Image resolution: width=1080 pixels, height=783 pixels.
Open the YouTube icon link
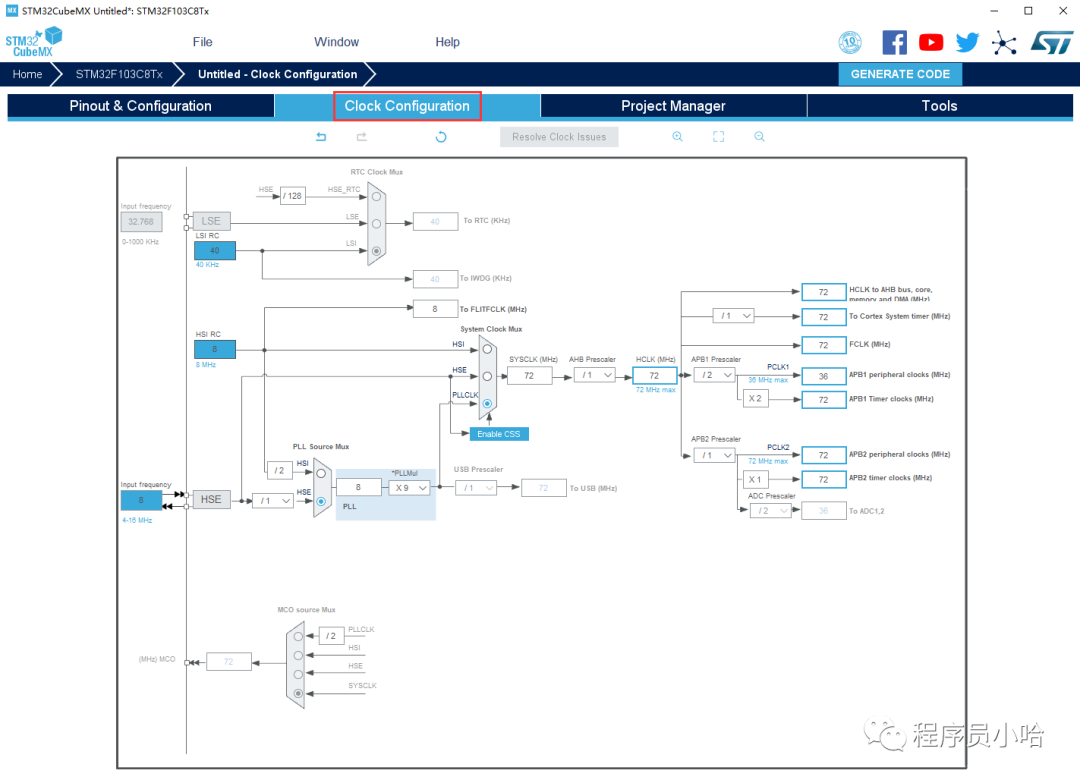(x=931, y=42)
